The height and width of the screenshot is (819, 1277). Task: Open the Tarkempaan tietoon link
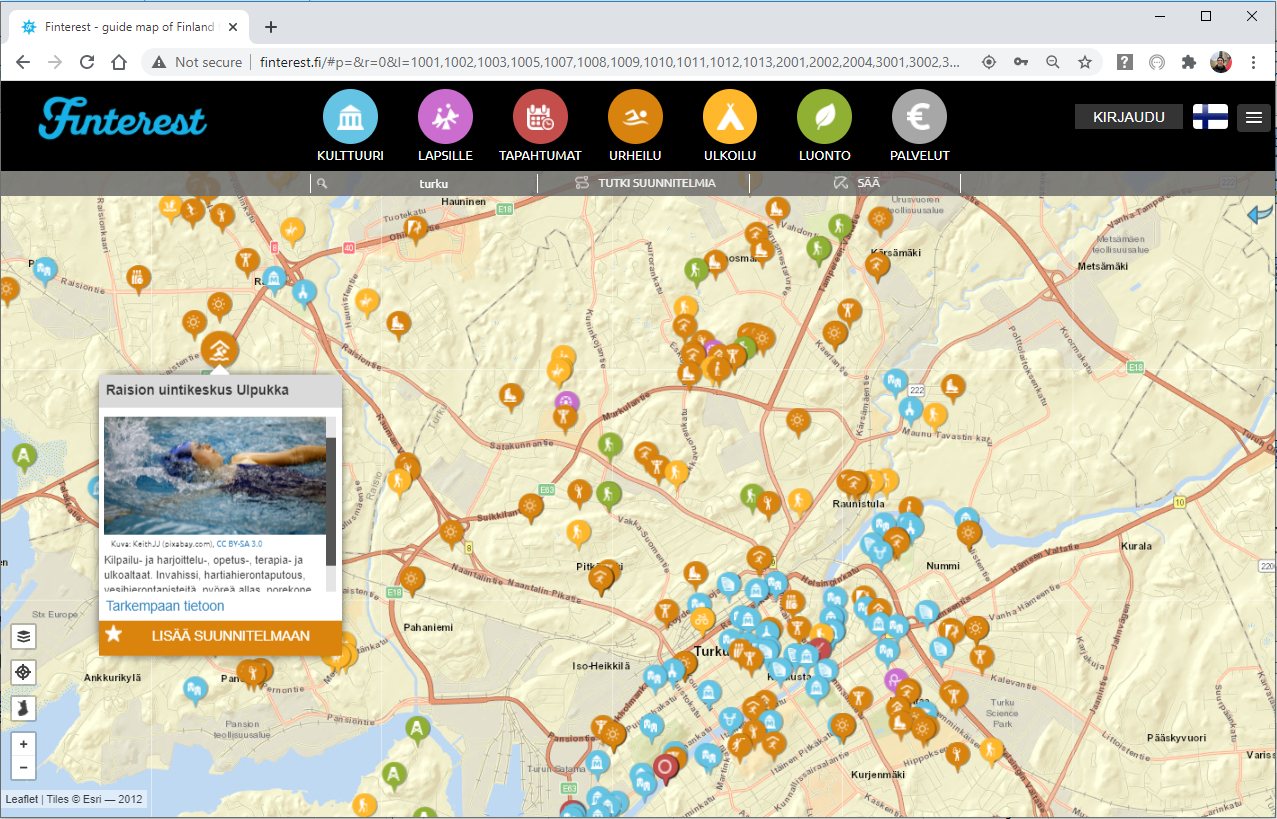pyautogui.click(x=165, y=606)
